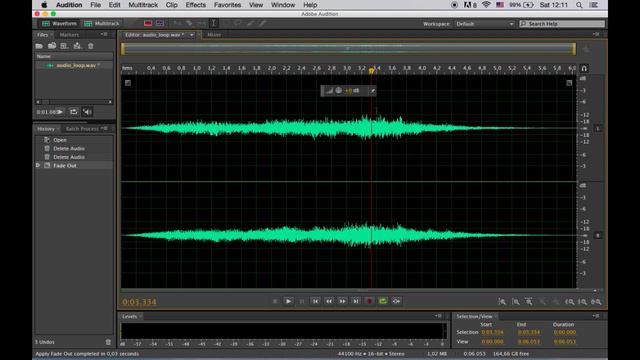This screenshot has width=640, height=360.
Task: Click the Insert into Multitrack icon
Action: click(x=77, y=46)
